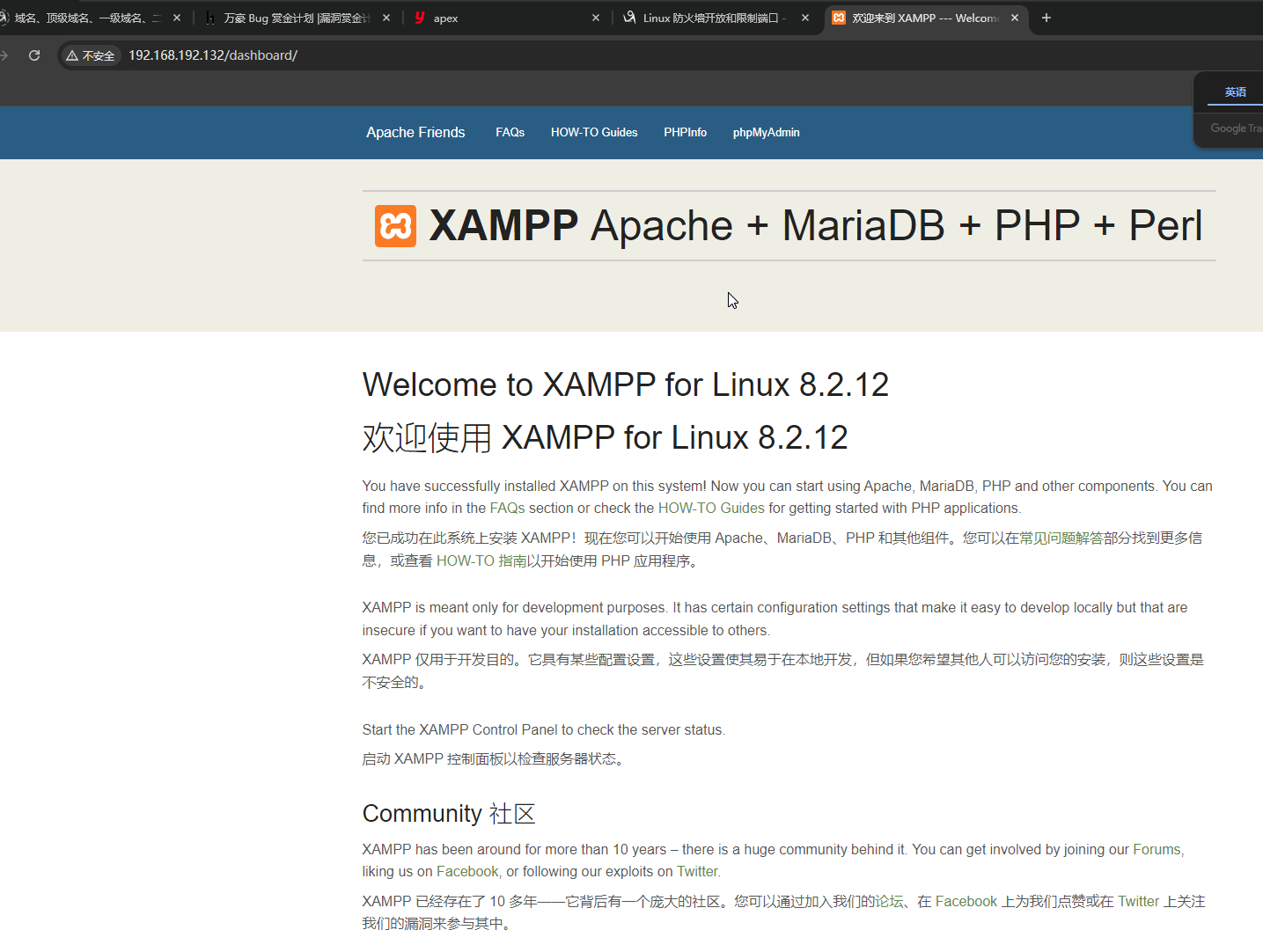Click the 欢迎使用 XAMPP heading
The height and width of the screenshot is (952, 1263).
pyautogui.click(x=606, y=438)
